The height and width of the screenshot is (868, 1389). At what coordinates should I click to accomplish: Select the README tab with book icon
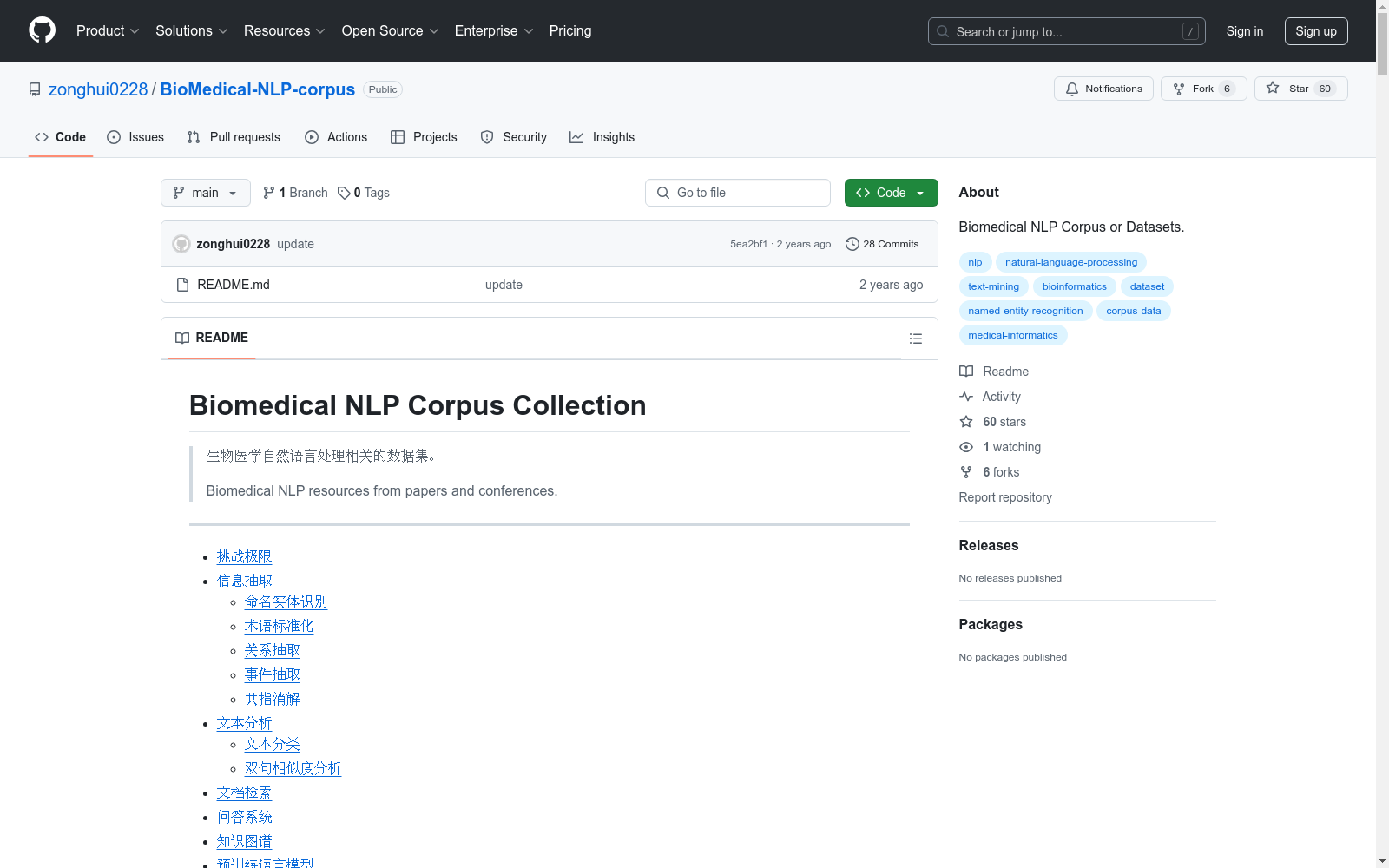tap(212, 338)
